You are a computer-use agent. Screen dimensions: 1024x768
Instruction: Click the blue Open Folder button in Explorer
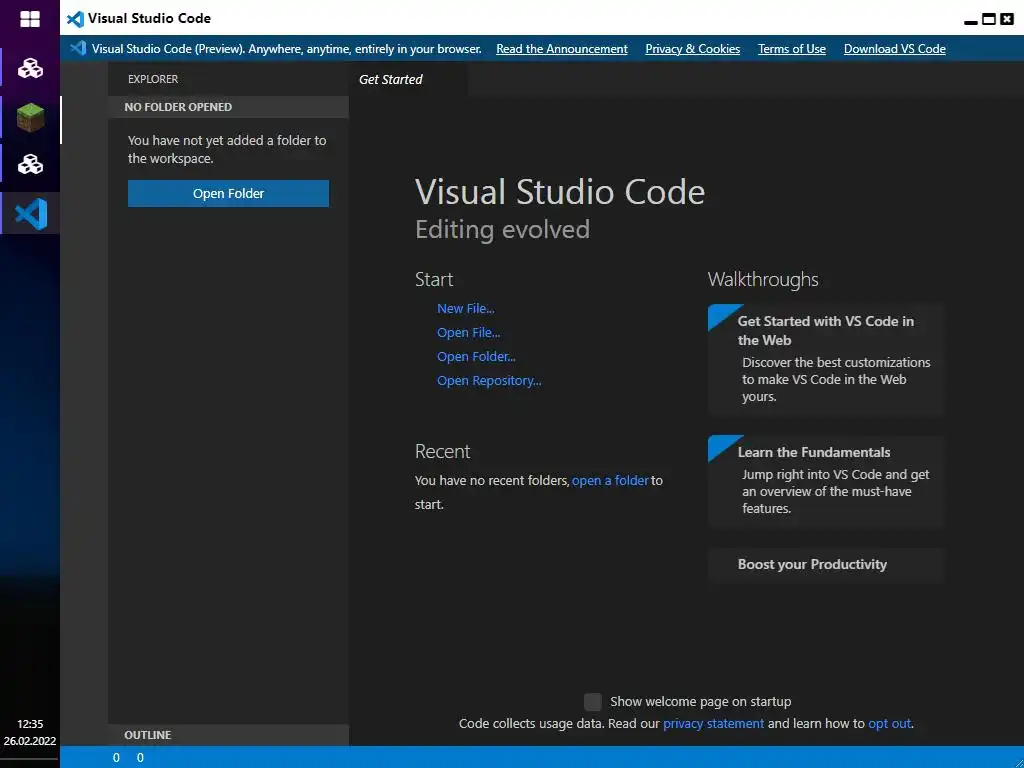pos(229,193)
